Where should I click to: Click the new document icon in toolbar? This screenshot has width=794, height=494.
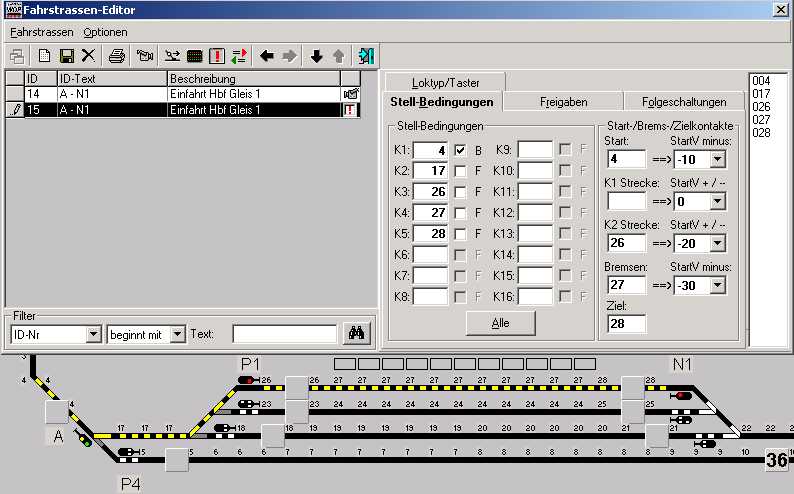pos(45,56)
